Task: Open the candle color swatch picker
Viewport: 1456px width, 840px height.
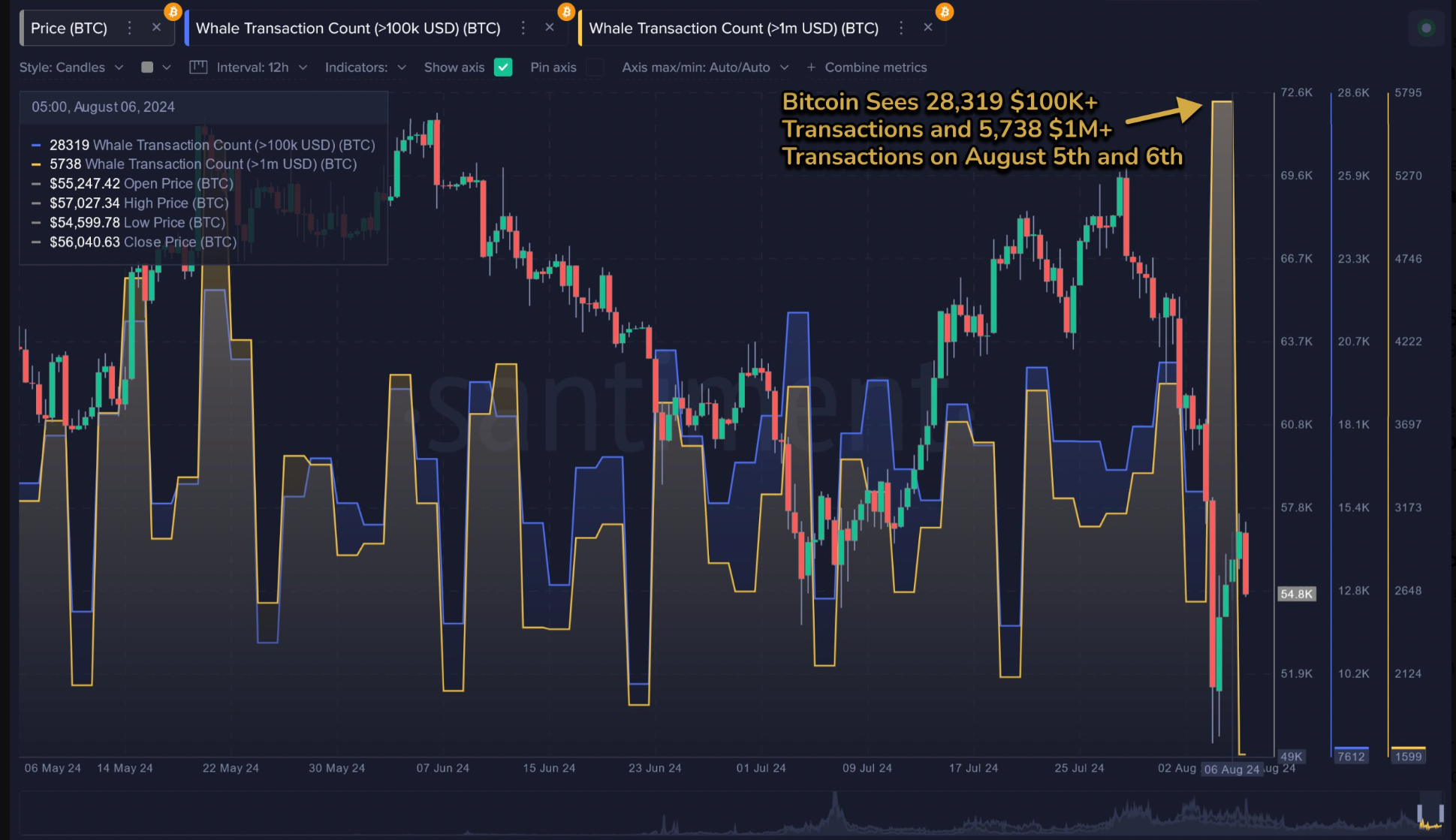Action: coord(148,68)
